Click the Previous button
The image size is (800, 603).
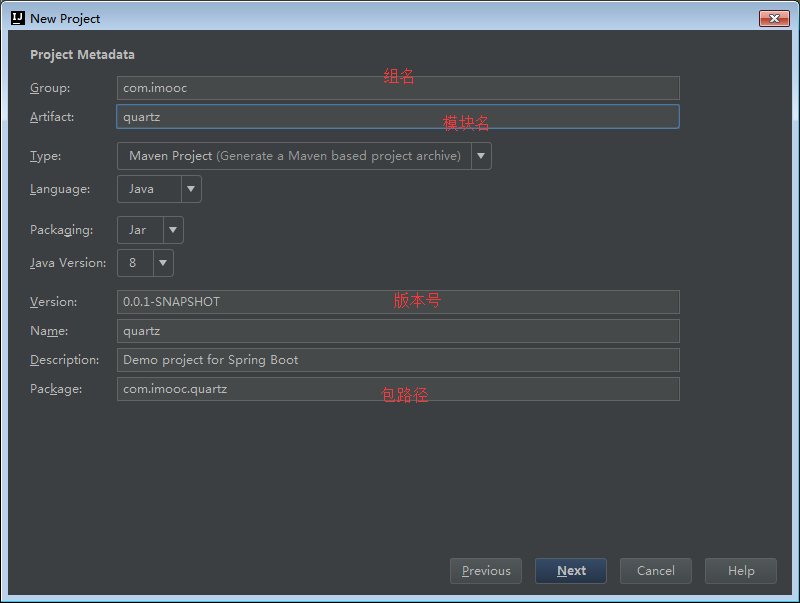click(485, 570)
